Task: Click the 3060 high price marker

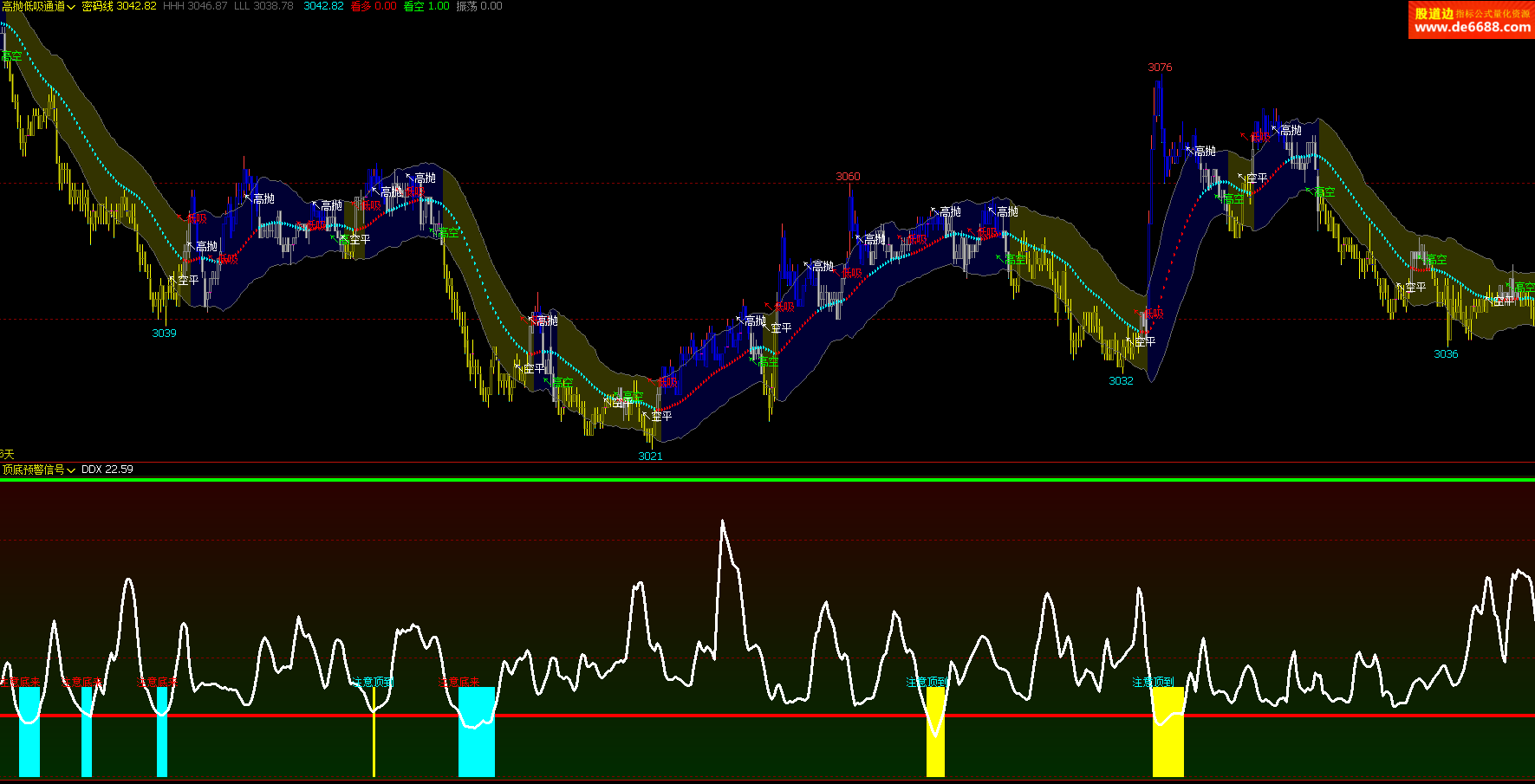Action: tap(848, 177)
